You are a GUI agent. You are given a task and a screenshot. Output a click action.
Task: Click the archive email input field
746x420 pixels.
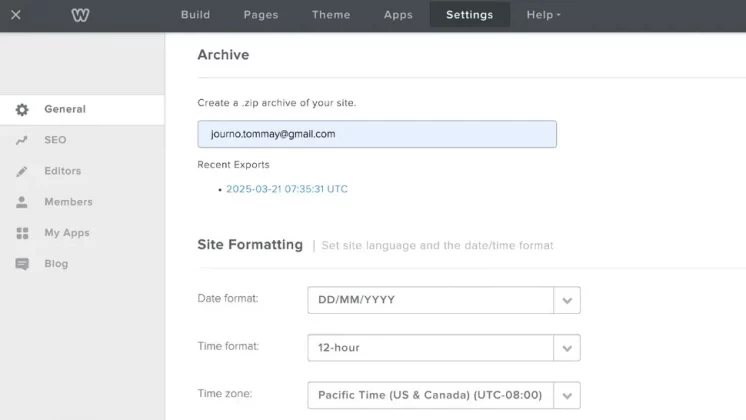pyautogui.click(x=377, y=134)
